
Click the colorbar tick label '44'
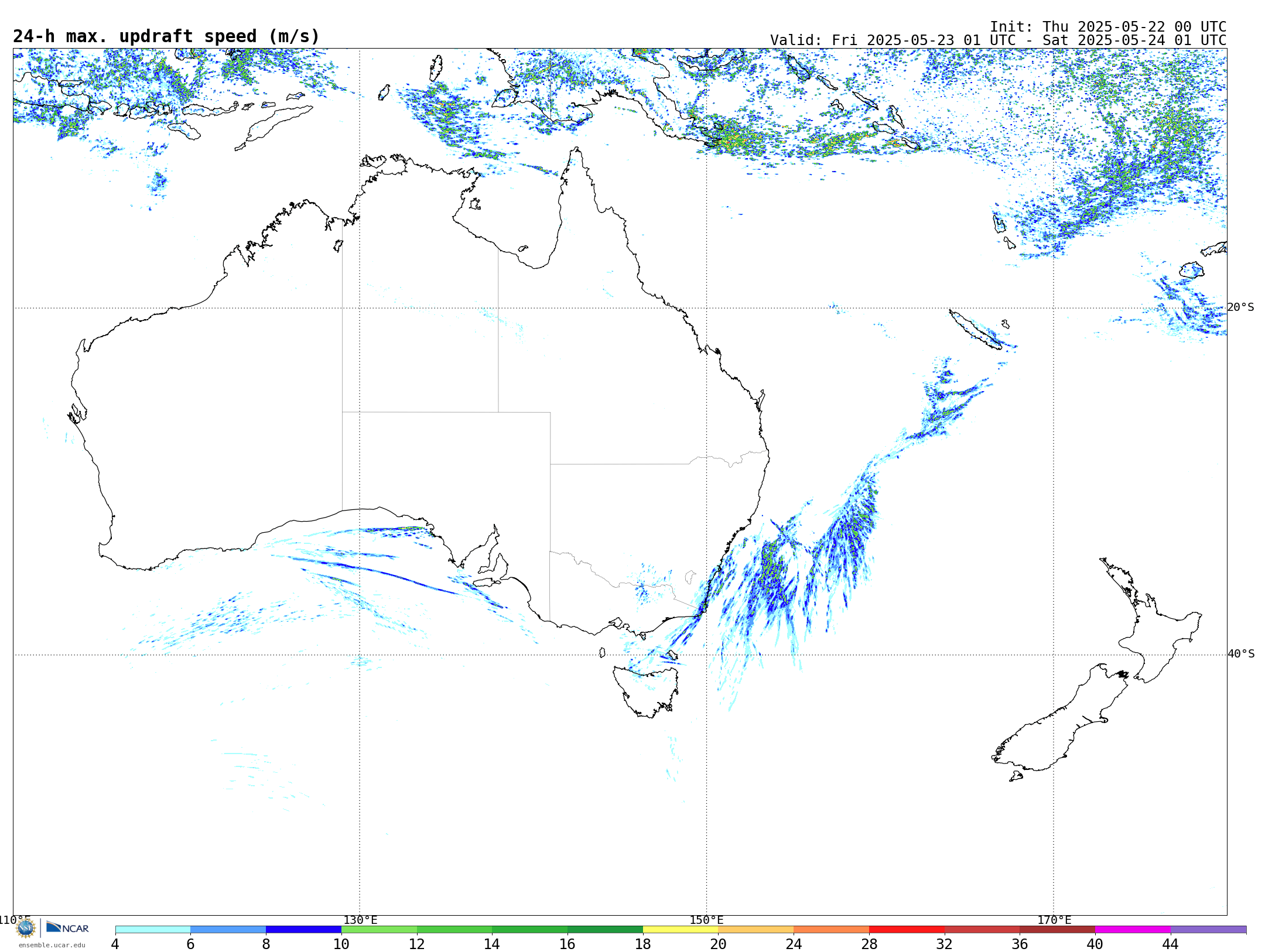(1171, 944)
